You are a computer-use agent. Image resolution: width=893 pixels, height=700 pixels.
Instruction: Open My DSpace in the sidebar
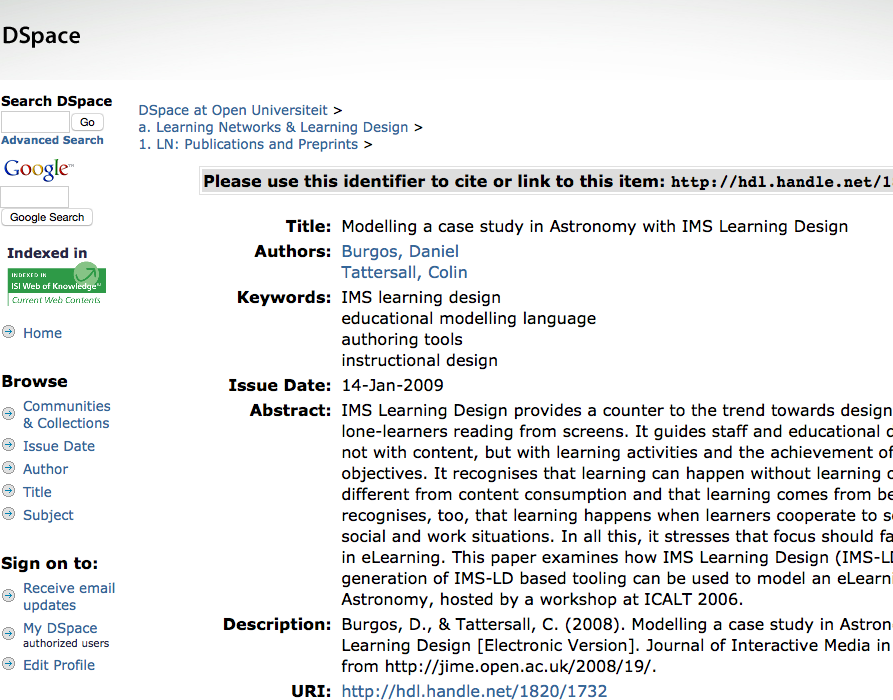pos(60,628)
